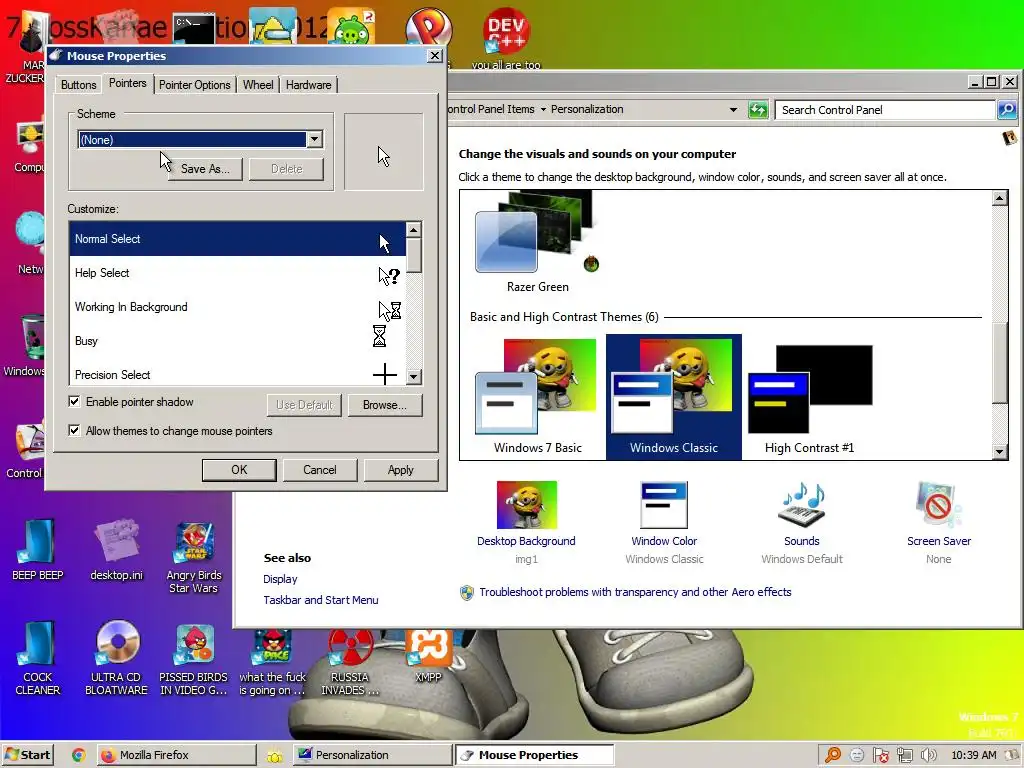
Task: Open the address bar history dropdown arrow
Action: [733, 110]
